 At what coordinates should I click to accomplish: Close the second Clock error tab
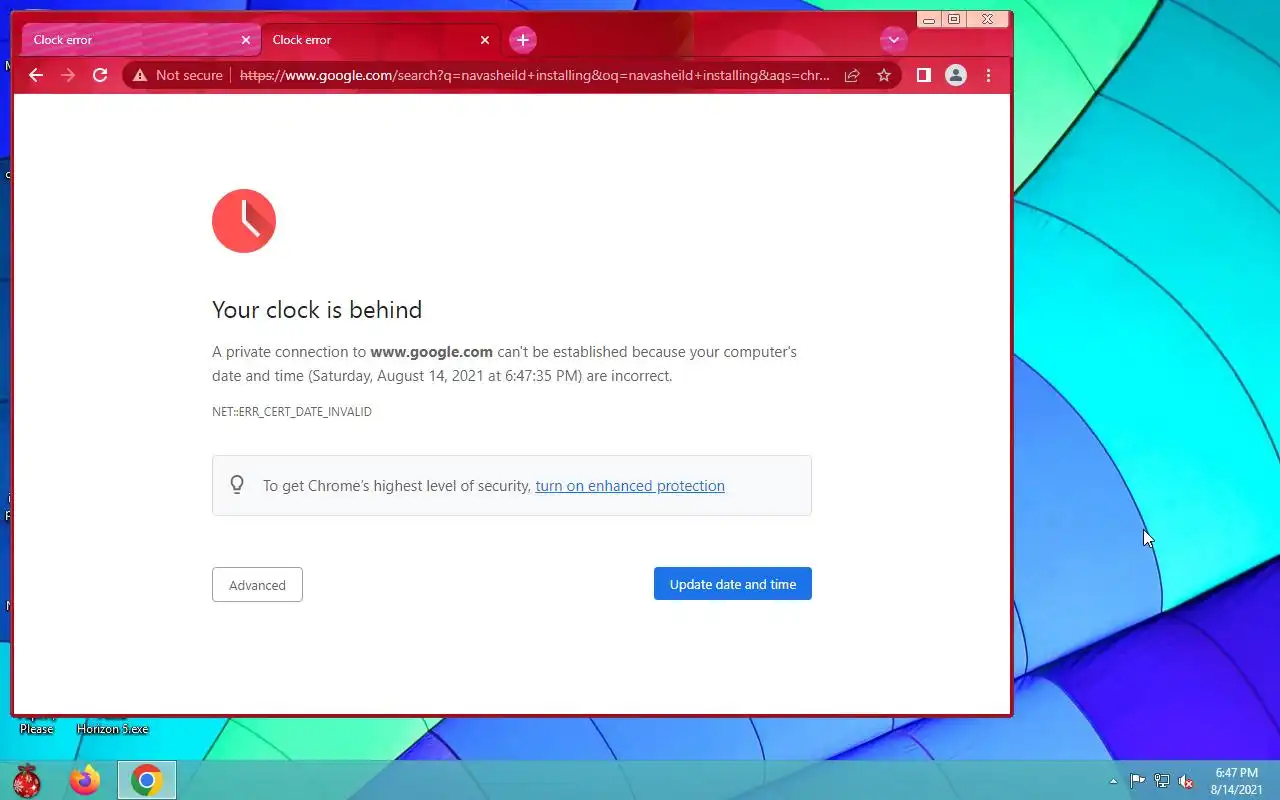tap(485, 40)
